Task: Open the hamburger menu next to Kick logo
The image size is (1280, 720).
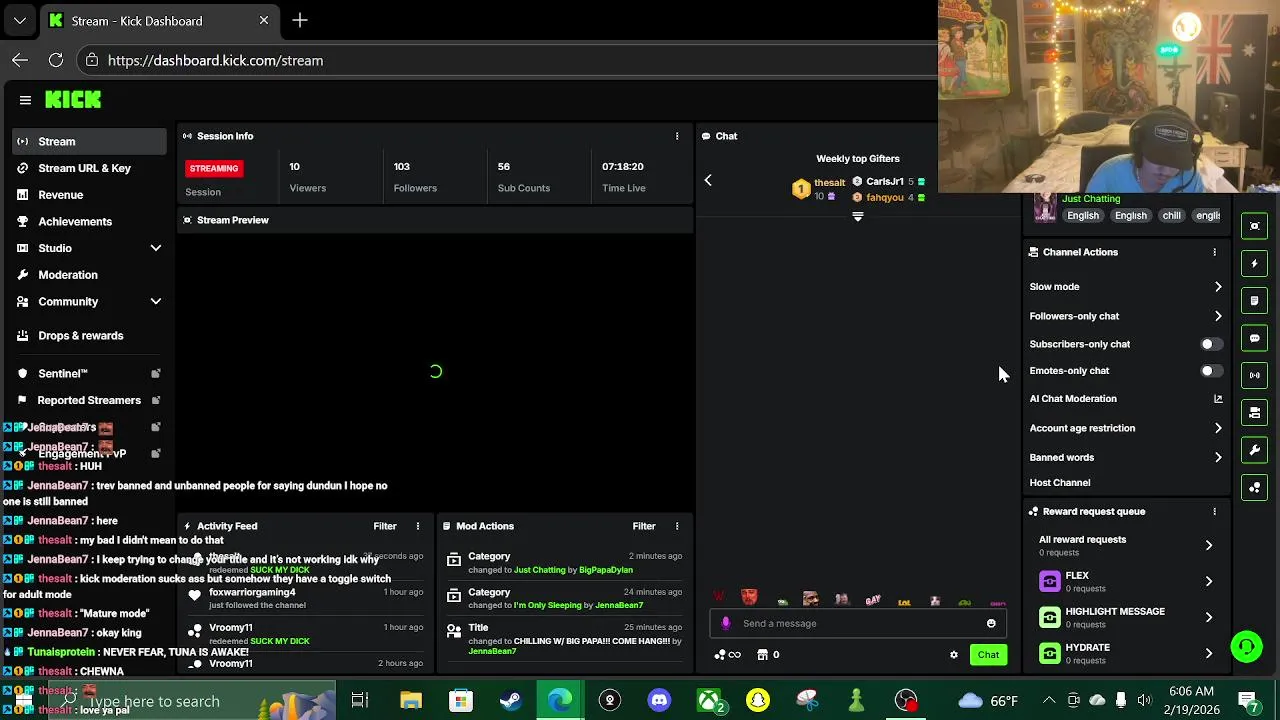Action: pyautogui.click(x=25, y=100)
